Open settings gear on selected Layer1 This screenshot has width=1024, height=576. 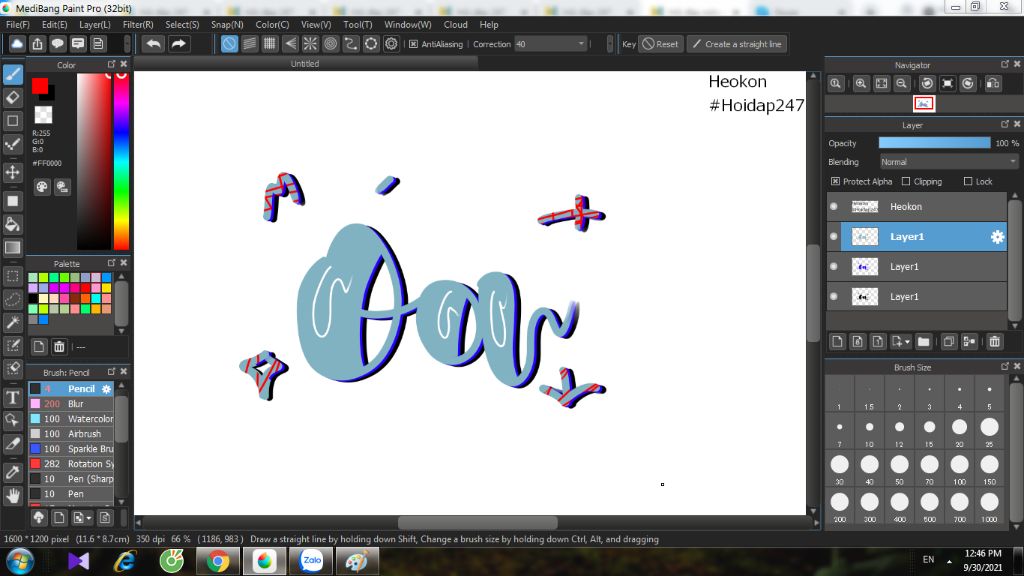click(x=997, y=237)
